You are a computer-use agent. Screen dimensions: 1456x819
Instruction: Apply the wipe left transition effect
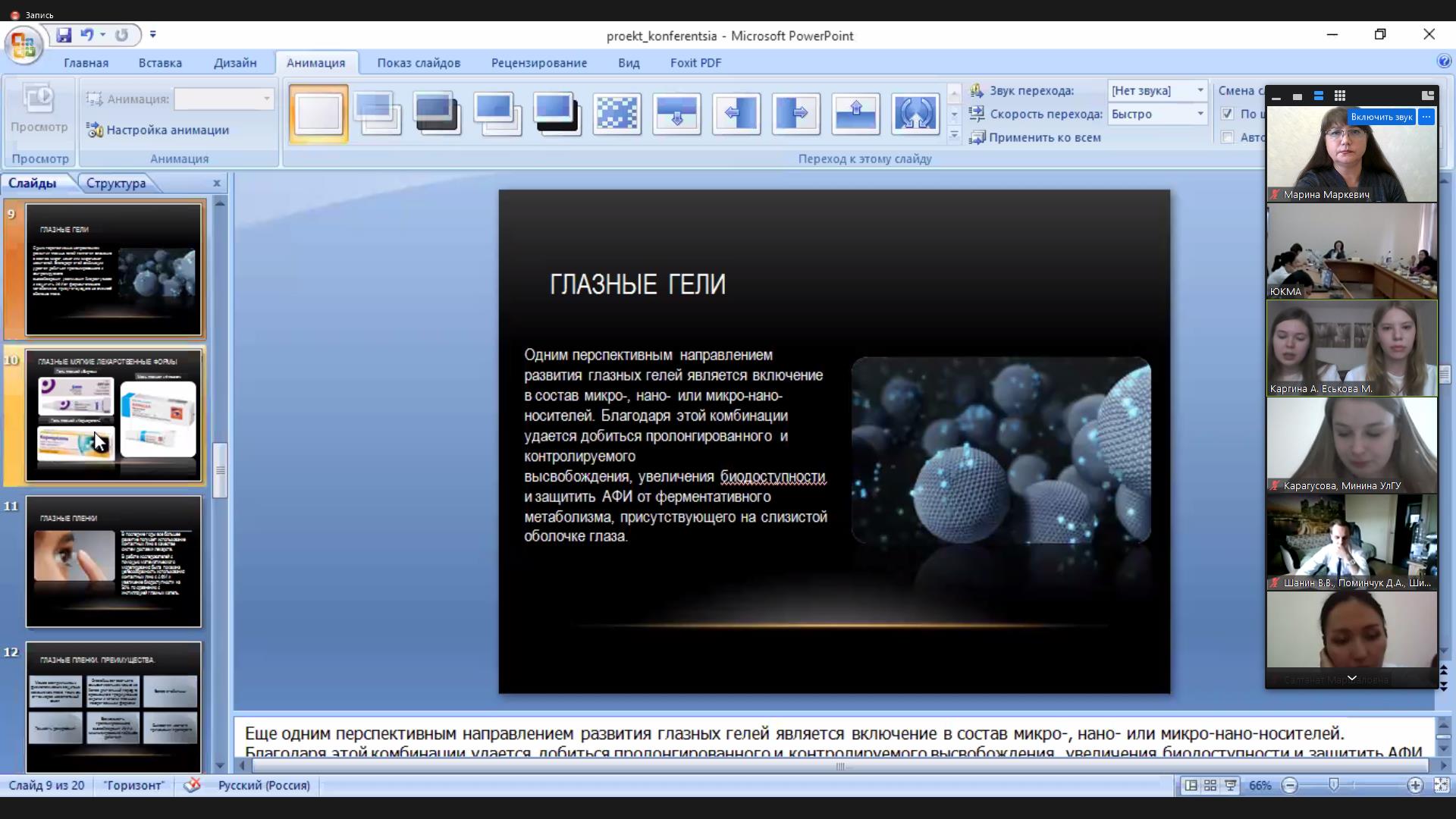[x=736, y=114]
